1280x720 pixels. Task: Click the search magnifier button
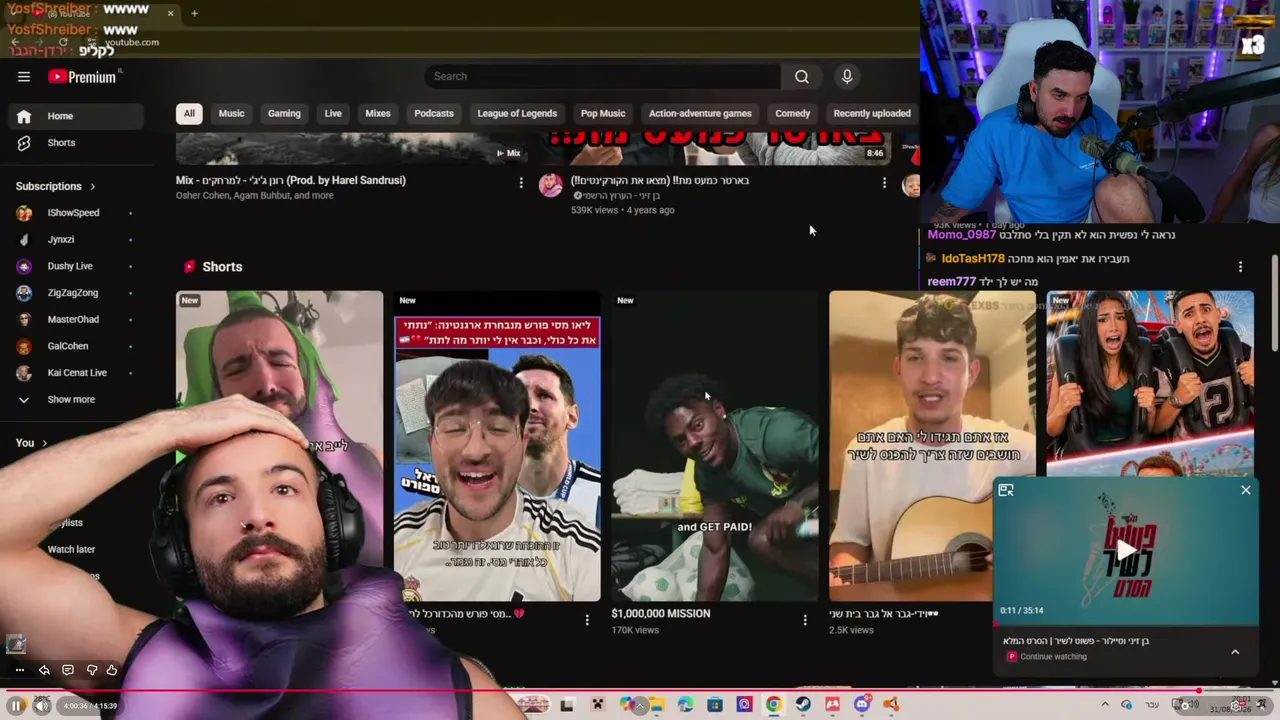click(801, 77)
